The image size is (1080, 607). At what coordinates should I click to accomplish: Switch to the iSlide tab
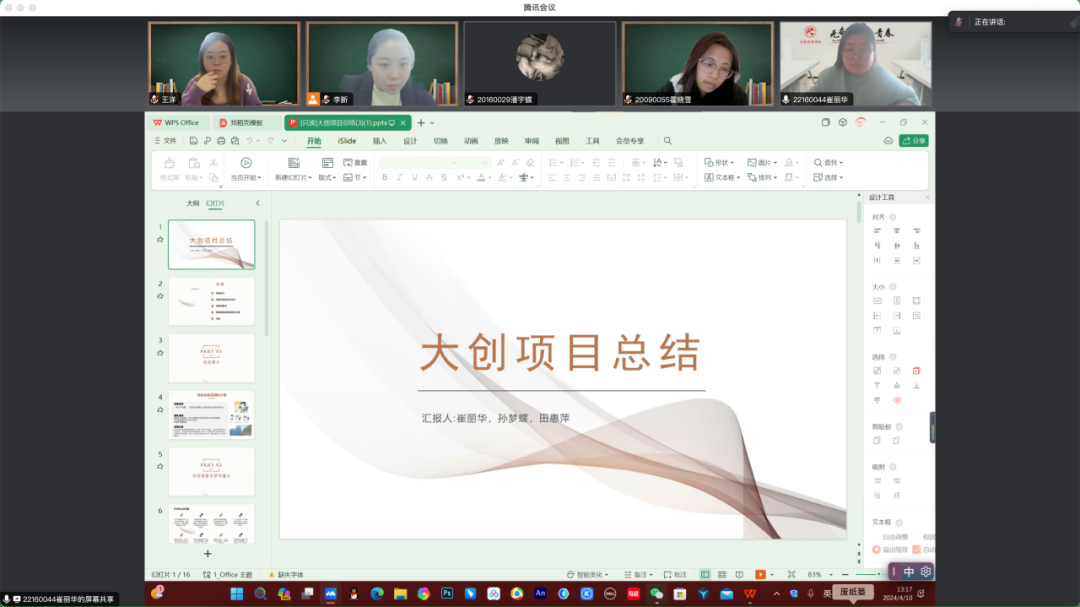pyautogui.click(x=347, y=141)
